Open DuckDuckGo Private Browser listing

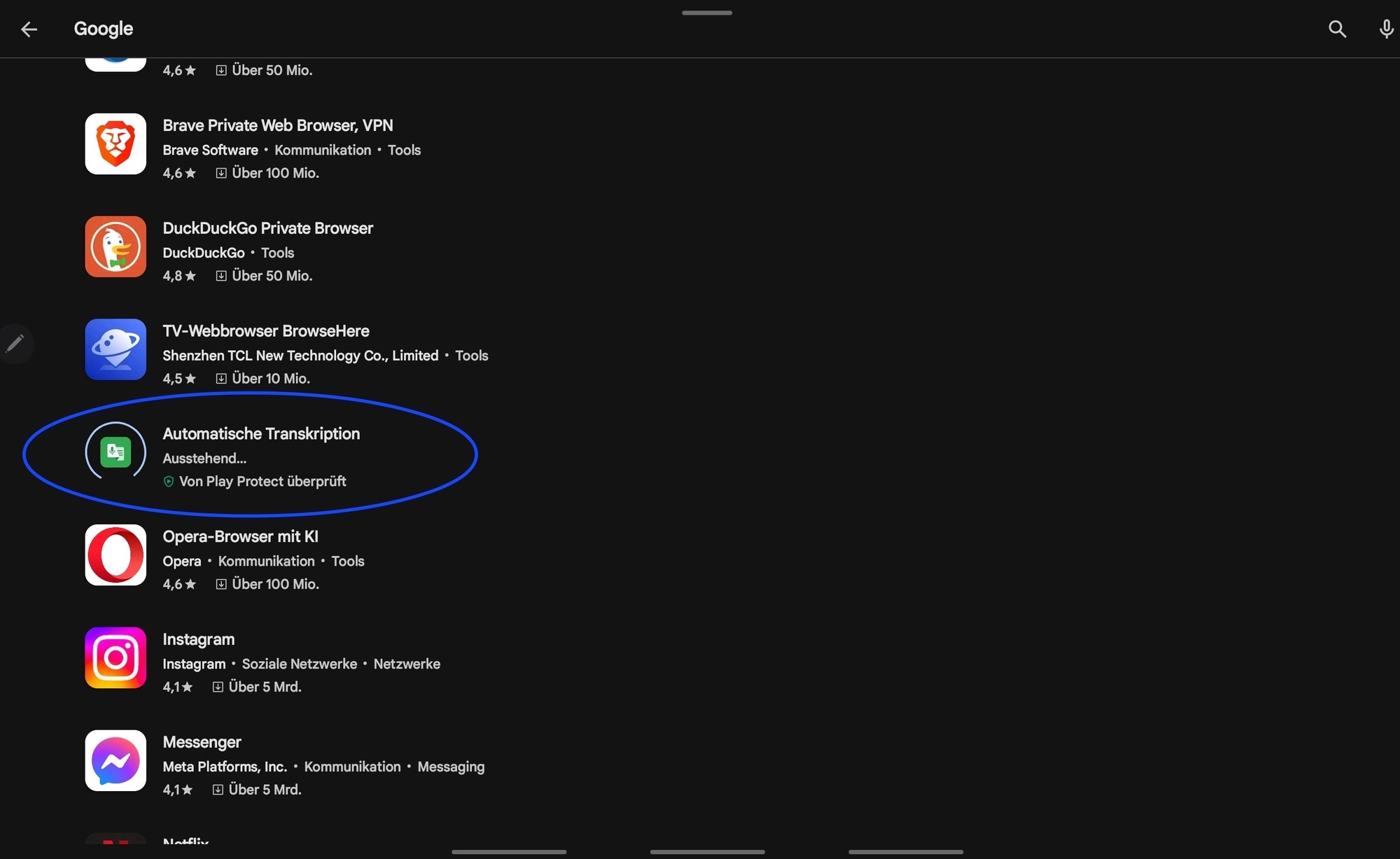pos(267,228)
